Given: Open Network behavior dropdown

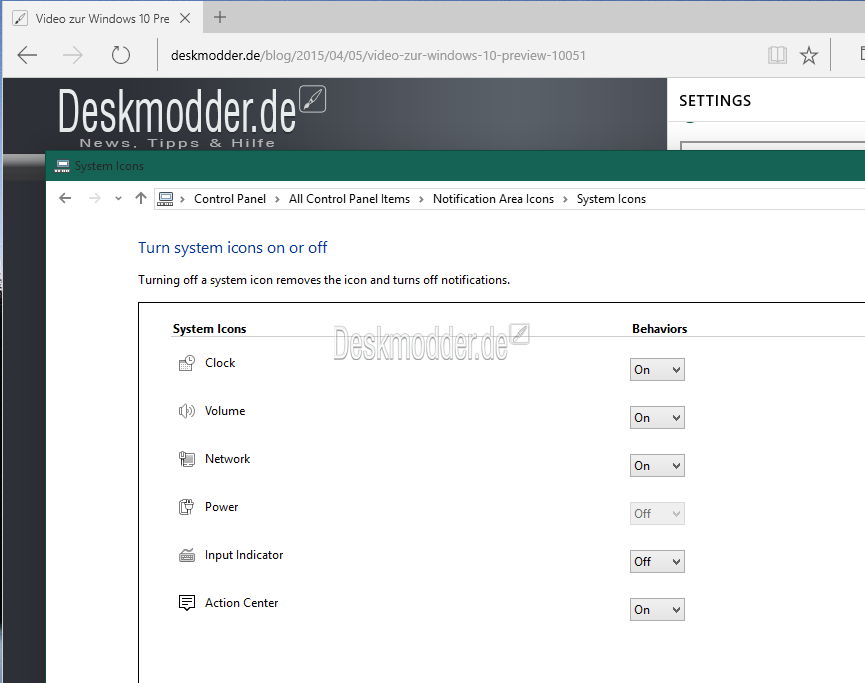Looking at the screenshot, I should (x=657, y=466).
